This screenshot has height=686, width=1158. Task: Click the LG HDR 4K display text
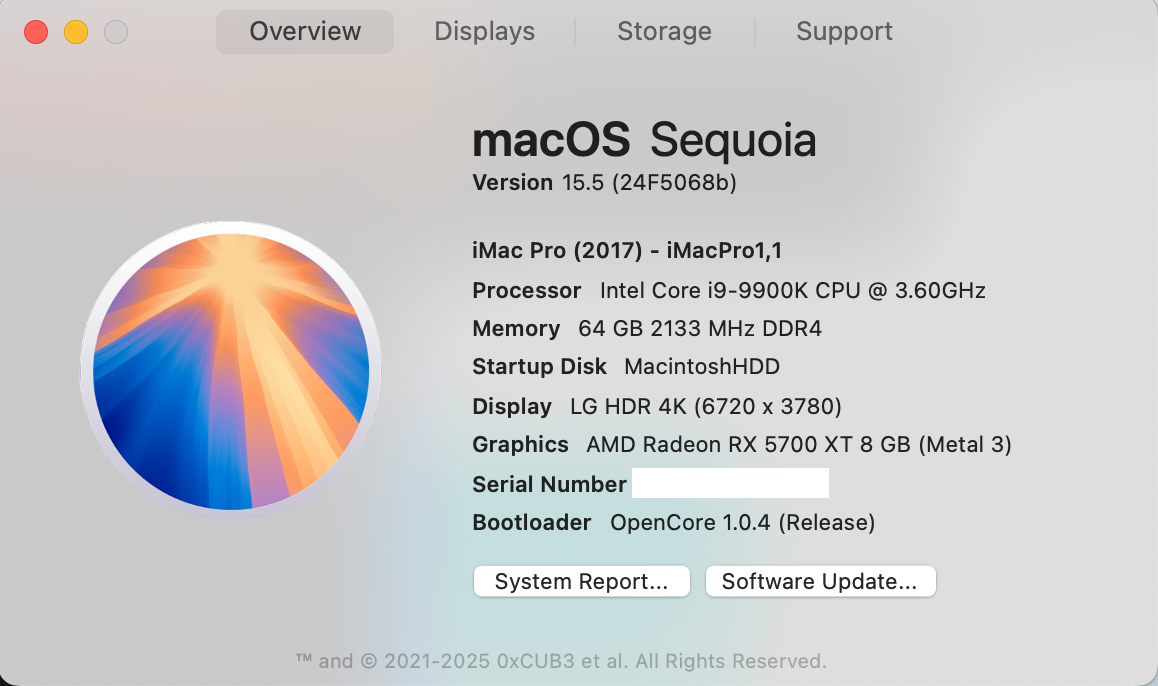pos(705,407)
